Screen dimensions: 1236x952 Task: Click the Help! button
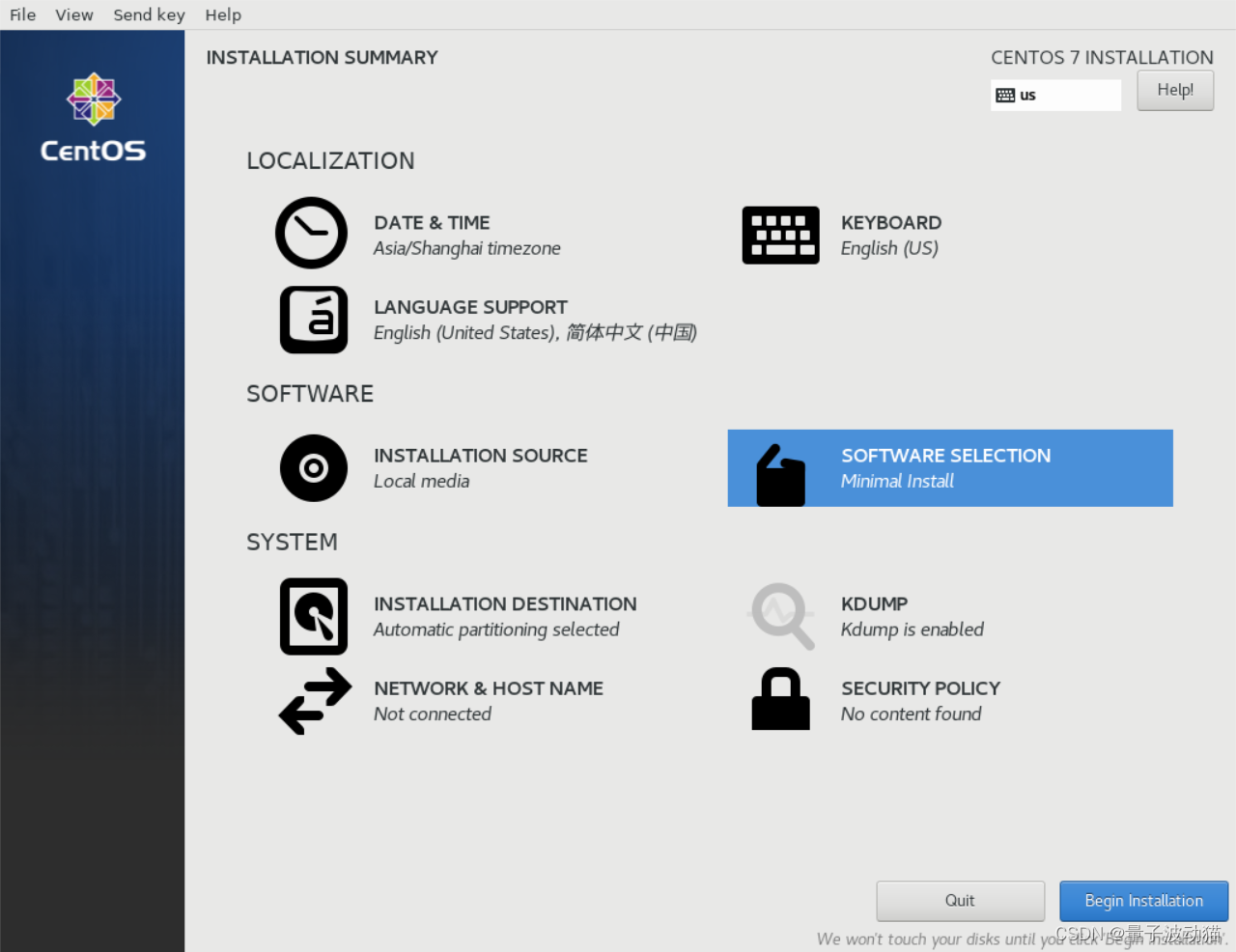tap(1175, 91)
